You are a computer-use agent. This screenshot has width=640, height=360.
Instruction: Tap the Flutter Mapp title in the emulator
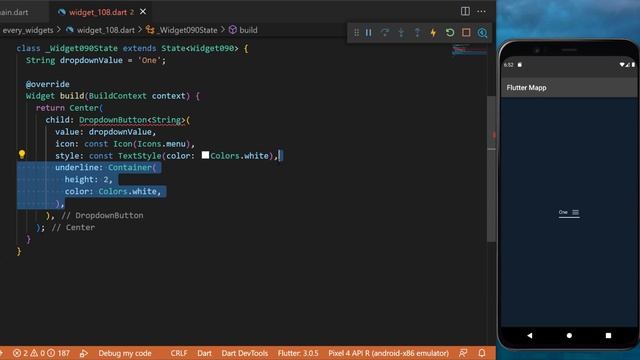point(526,88)
